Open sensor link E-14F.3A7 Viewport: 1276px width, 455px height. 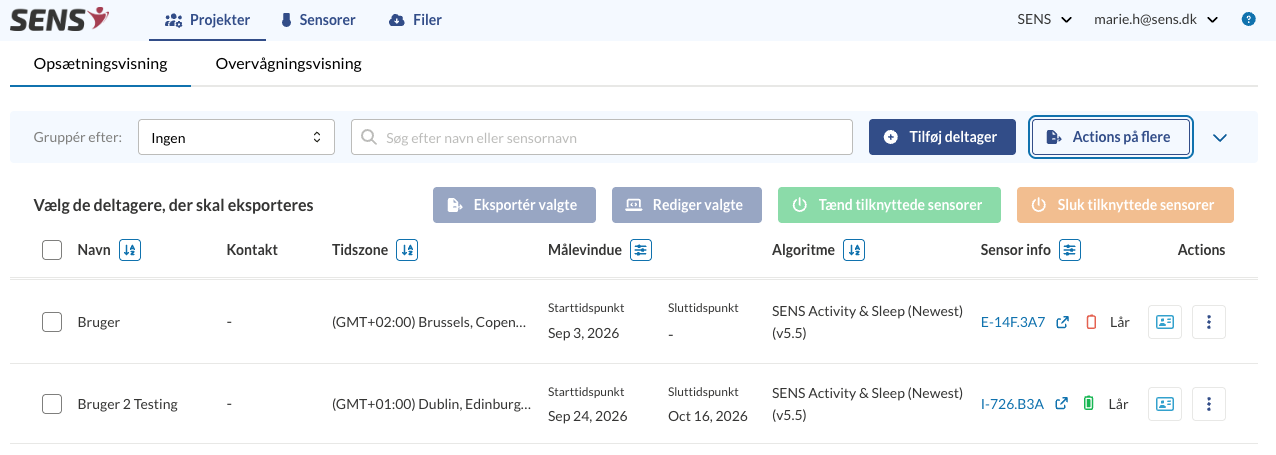[1013, 322]
